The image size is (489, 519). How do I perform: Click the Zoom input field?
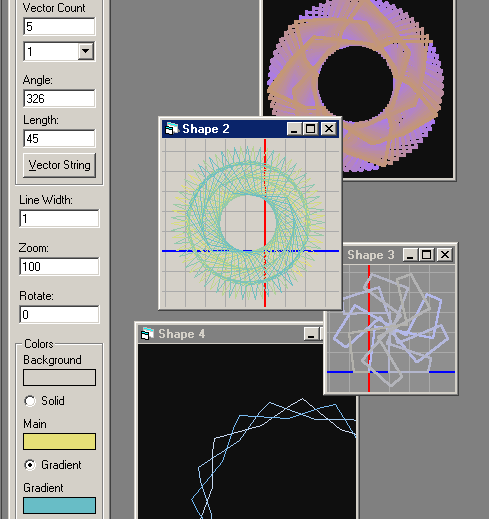tap(59, 266)
